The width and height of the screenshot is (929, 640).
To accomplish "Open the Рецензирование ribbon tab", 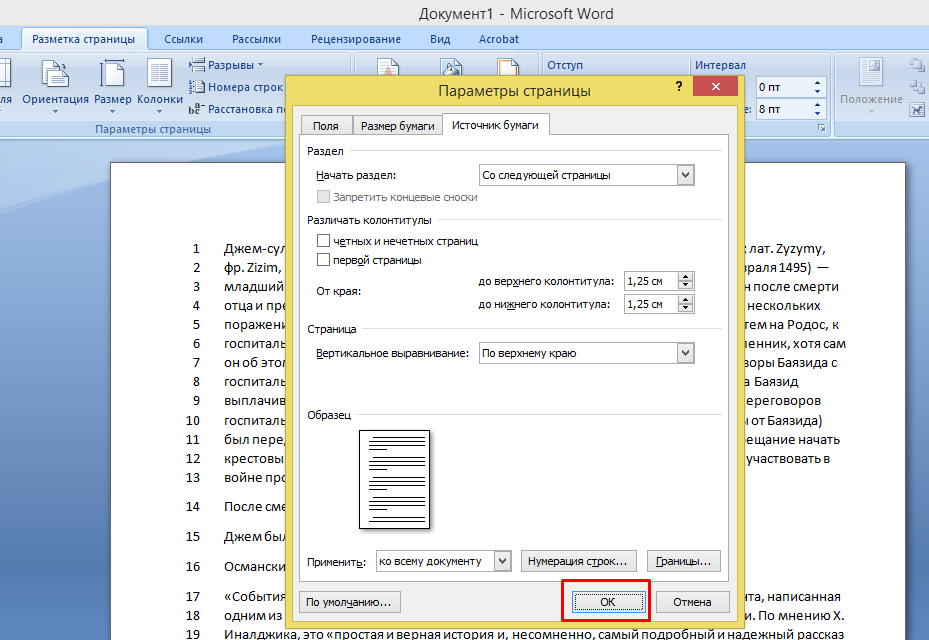I will [x=356, y=39].
